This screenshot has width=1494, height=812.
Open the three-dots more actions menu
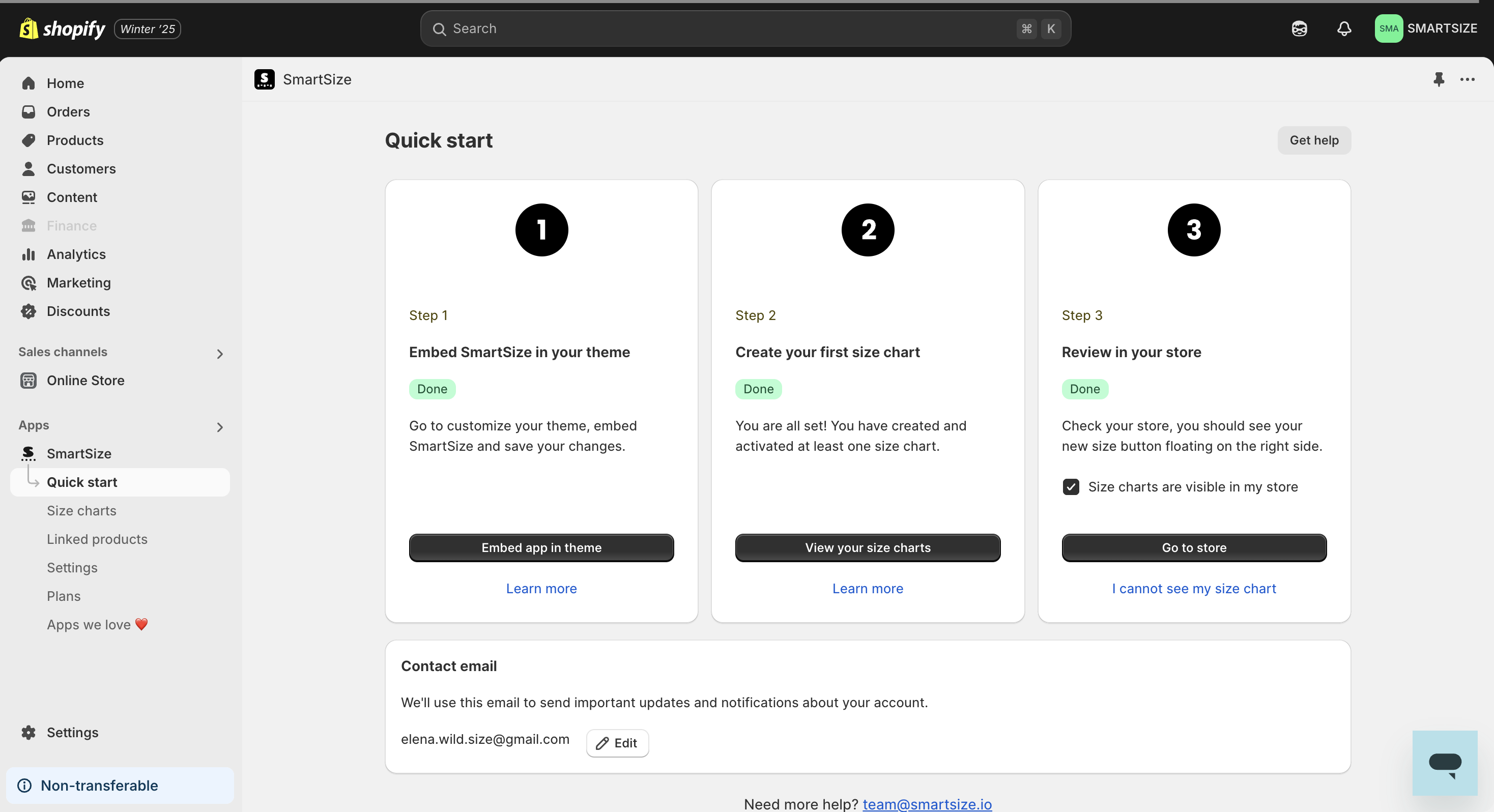(x=1468, y=79)
